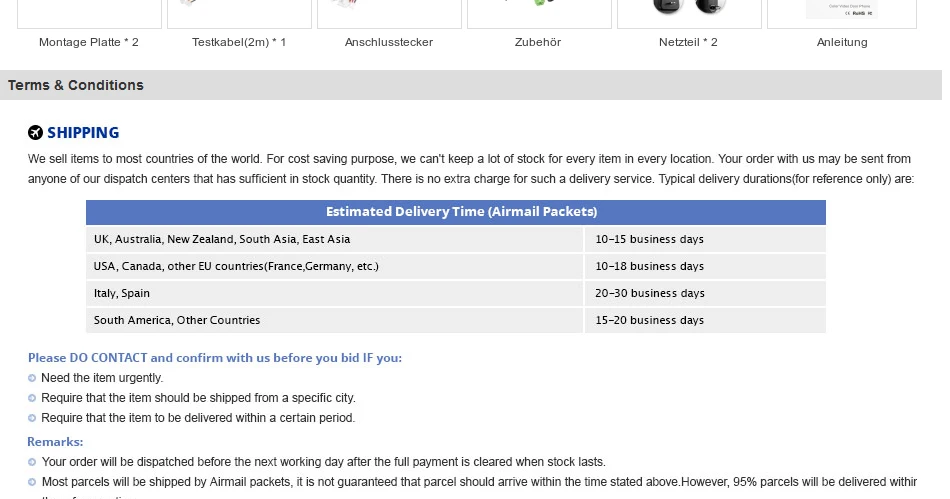Click the anyone of our dispatch centers sentence

pos(471,179)
